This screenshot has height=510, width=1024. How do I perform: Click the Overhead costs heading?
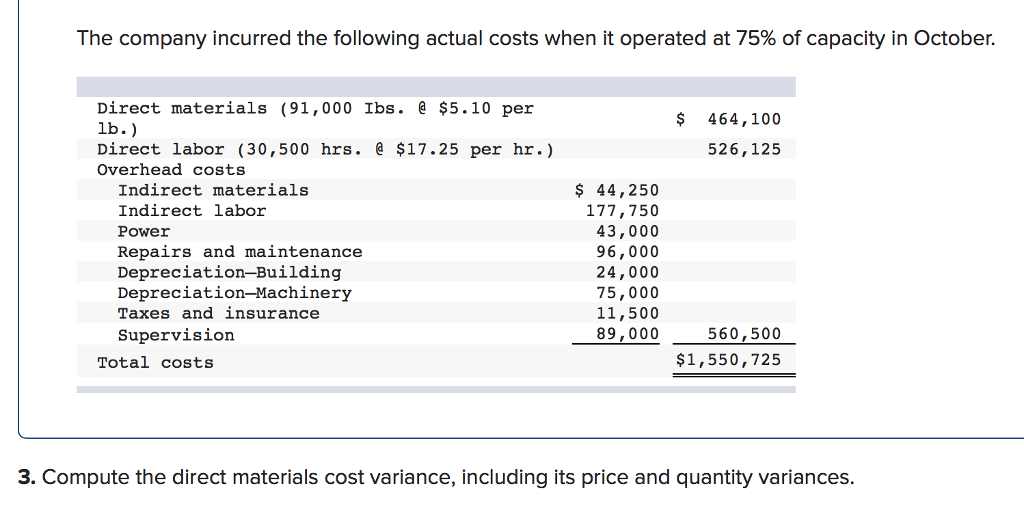pos(171,170)
